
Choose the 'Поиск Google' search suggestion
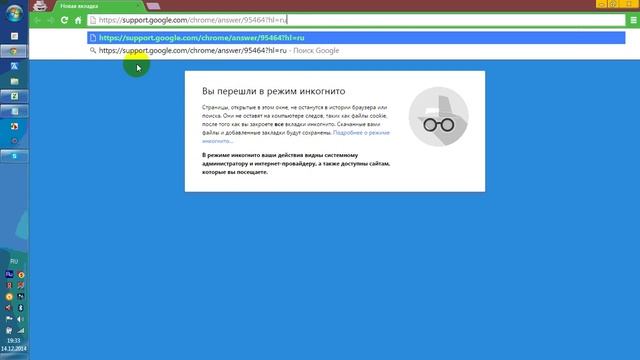(x=356, y=51)
